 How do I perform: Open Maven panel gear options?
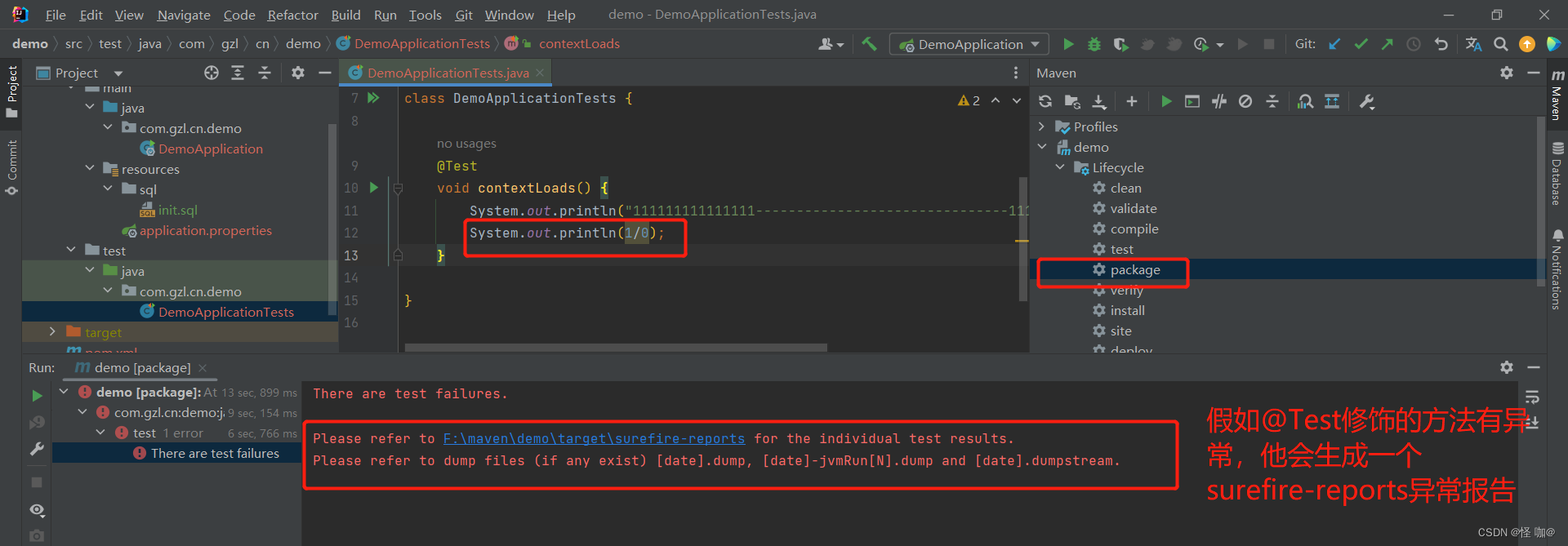(1507, 73)
